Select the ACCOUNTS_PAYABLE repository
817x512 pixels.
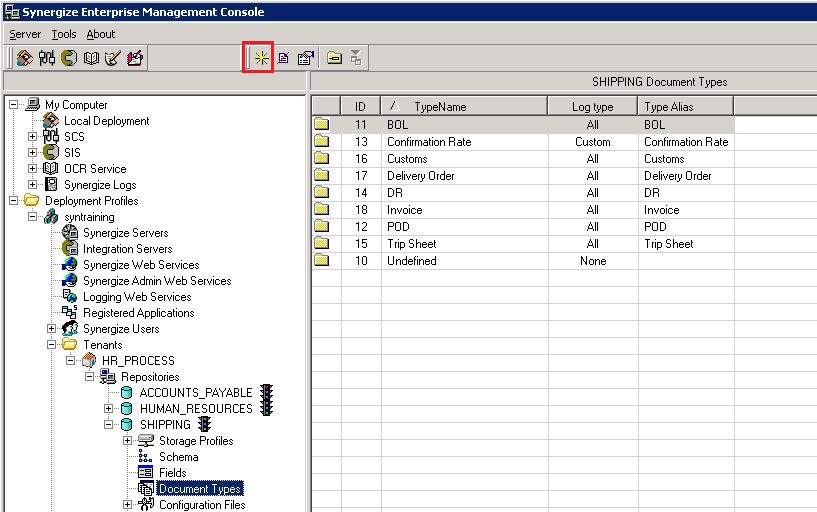196,392
